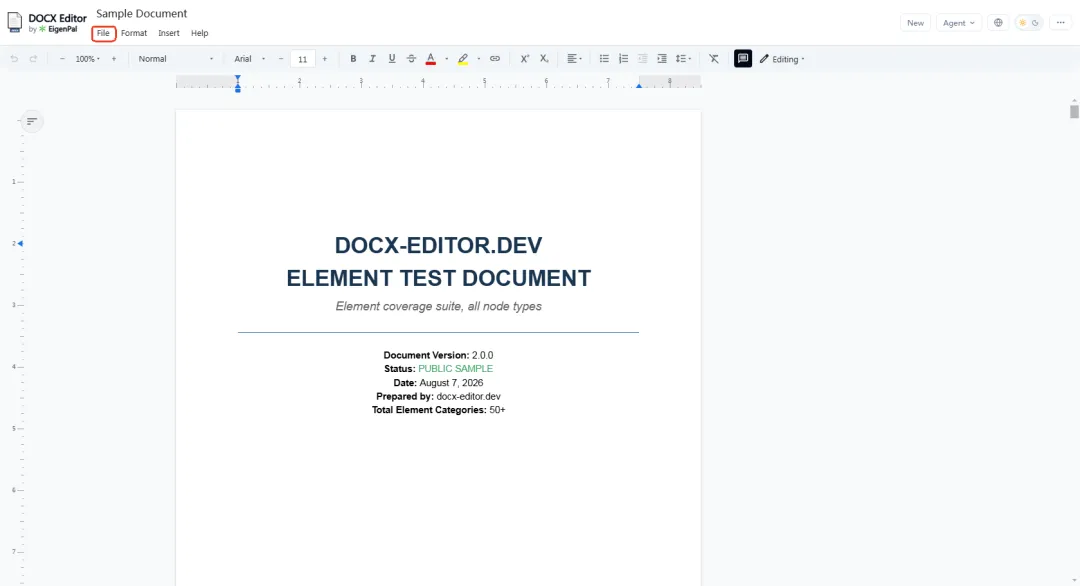Open the 100% zoom level dropdown
The image size is (1080, 586).
[87, 59]
